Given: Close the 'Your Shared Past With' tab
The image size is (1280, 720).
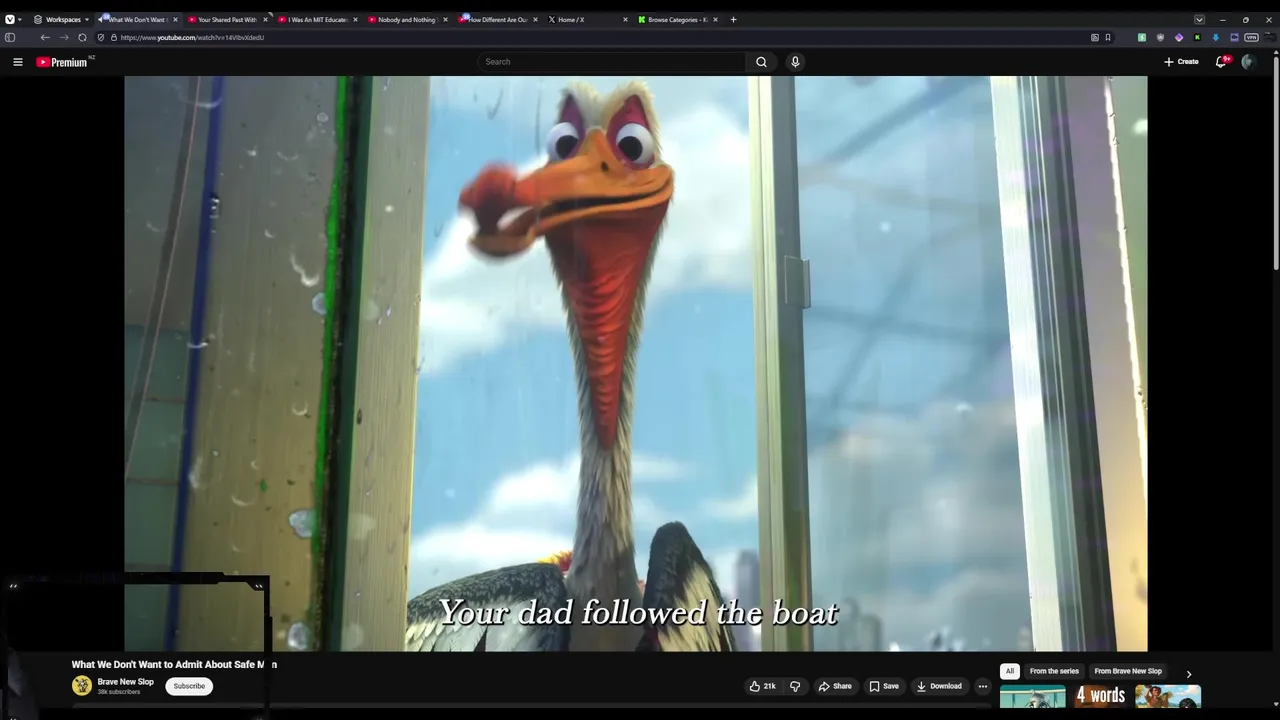Looking at the screenshot, I should tap(265, 19).
